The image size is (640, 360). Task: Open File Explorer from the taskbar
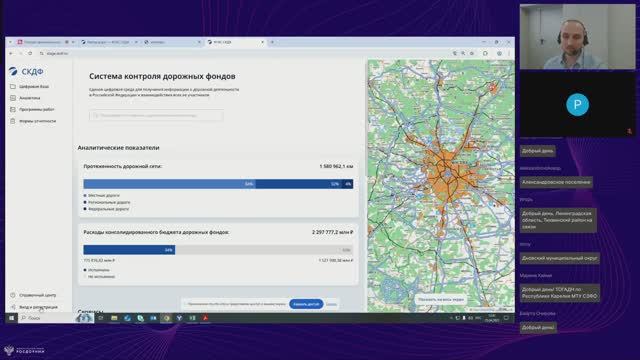(114, 318)
